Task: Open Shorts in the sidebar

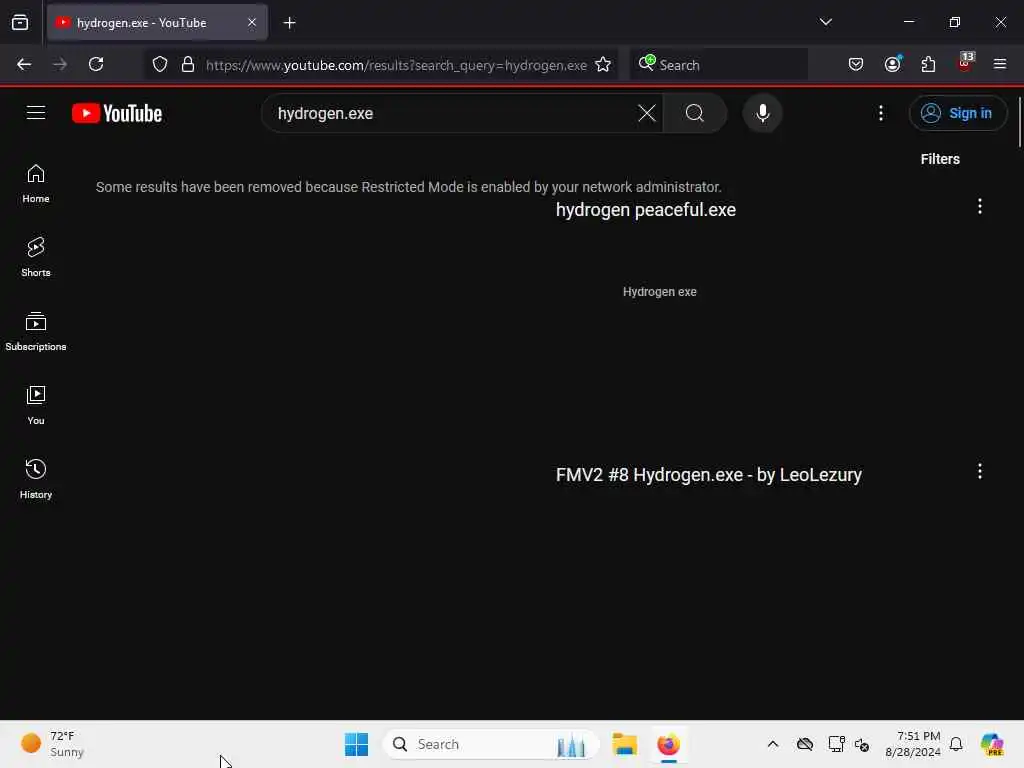Action: (x=36, y=257)
